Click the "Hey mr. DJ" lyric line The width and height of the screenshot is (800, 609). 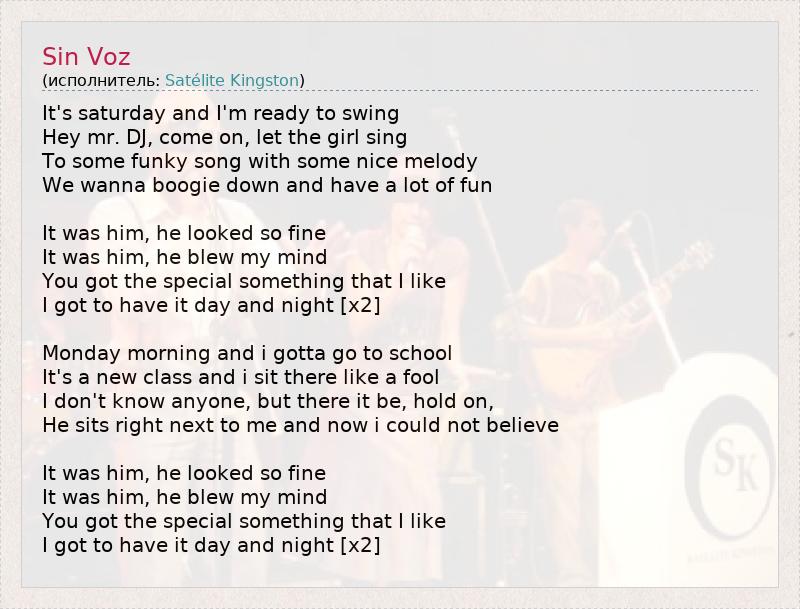[225, 137]
